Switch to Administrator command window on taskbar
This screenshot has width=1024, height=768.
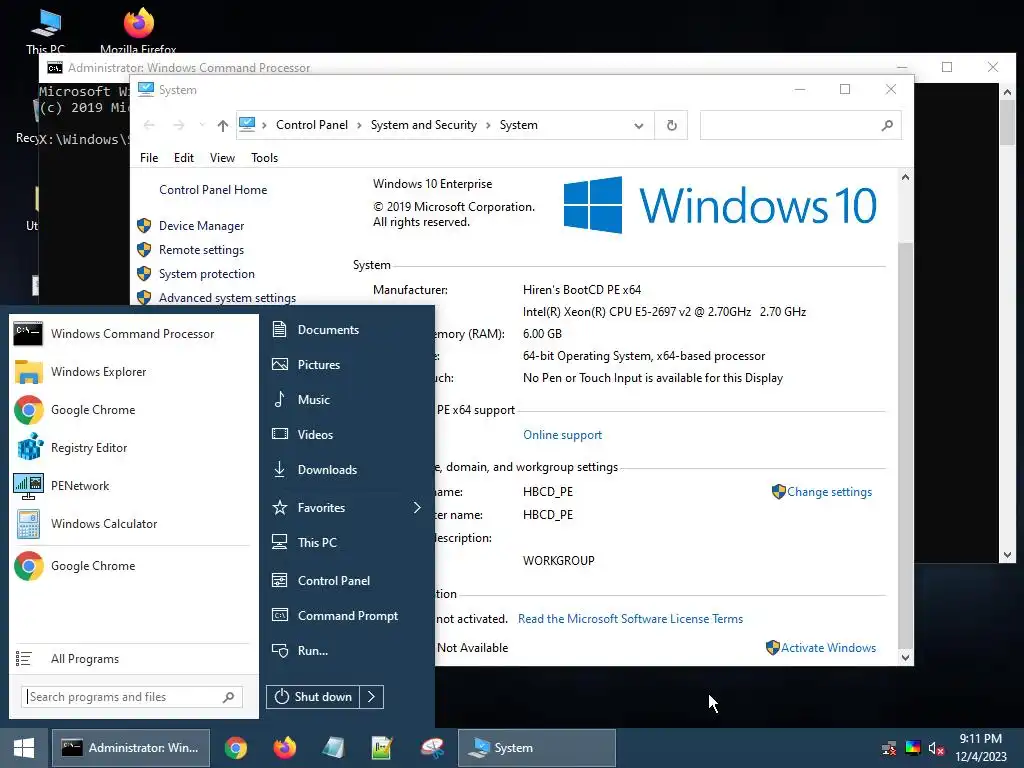coord(131,748)
